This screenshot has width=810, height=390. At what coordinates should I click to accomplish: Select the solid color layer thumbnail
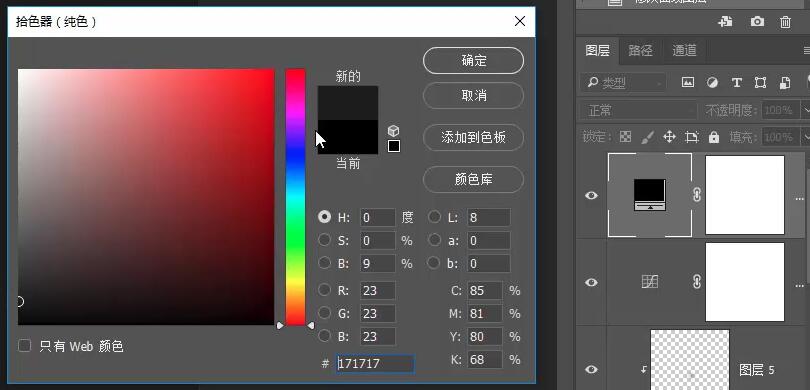point(650,195)
